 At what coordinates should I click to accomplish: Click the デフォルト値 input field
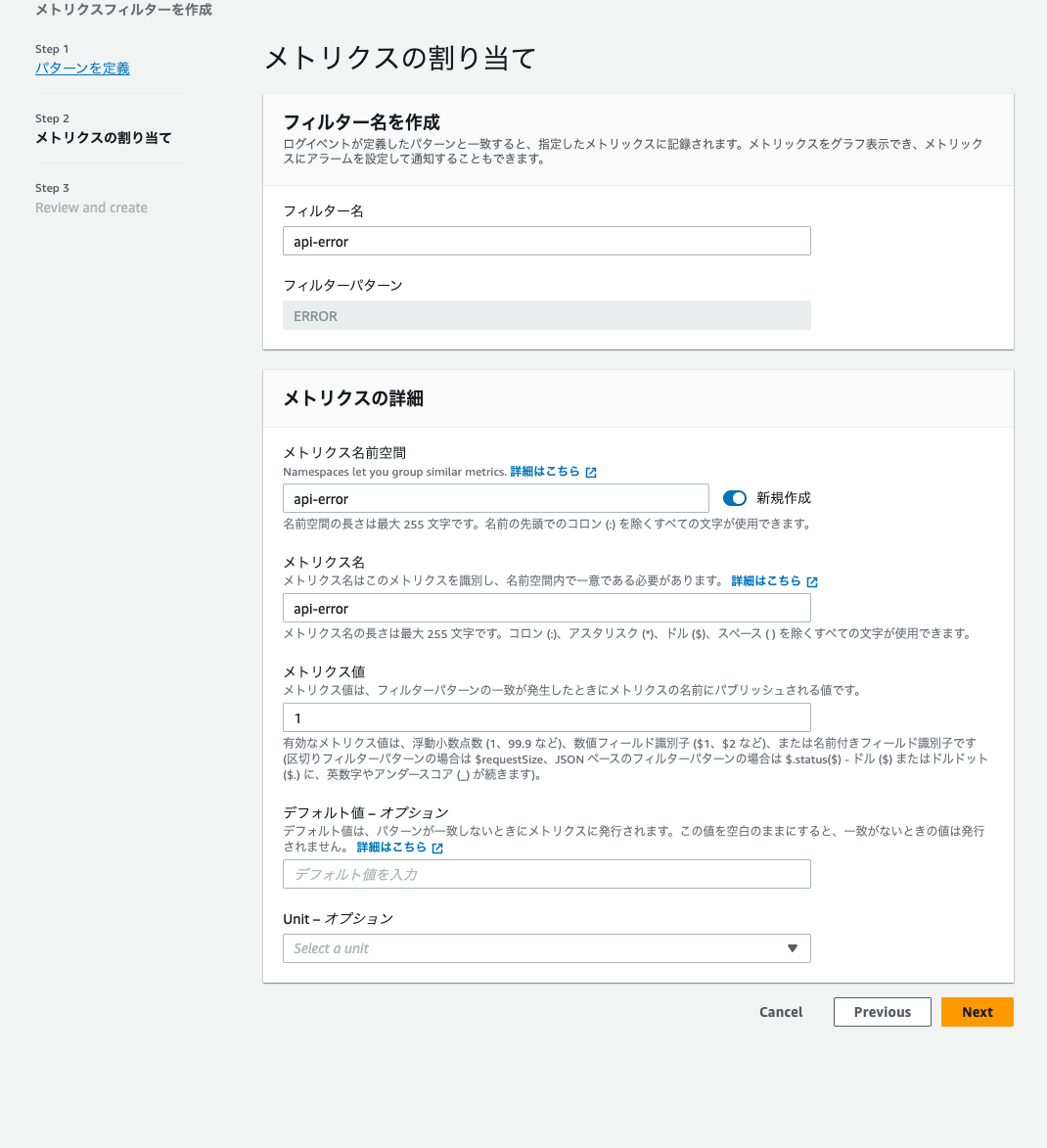[x=546, y=874]
